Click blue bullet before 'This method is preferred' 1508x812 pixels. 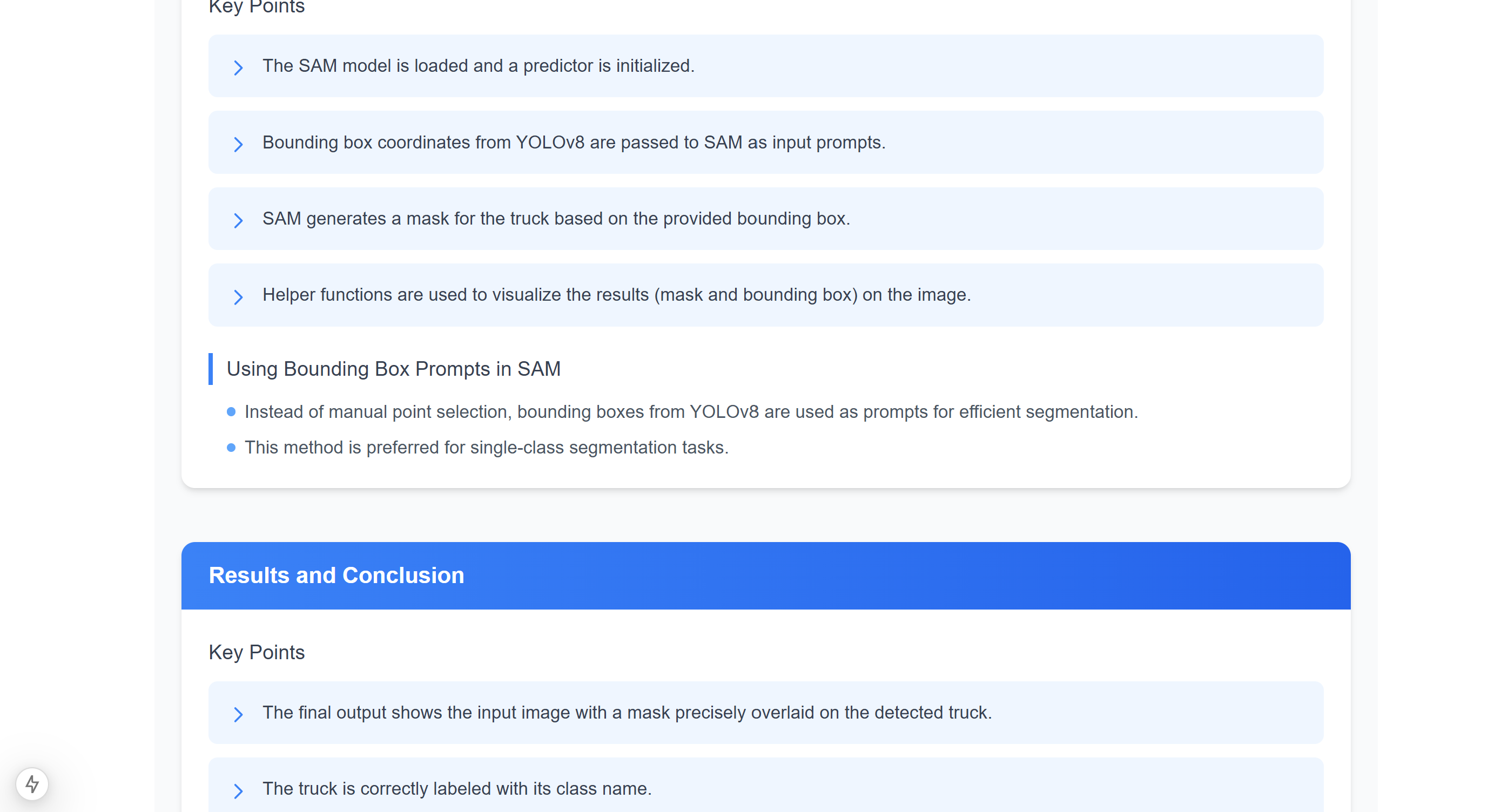click(x=231, y=448)
